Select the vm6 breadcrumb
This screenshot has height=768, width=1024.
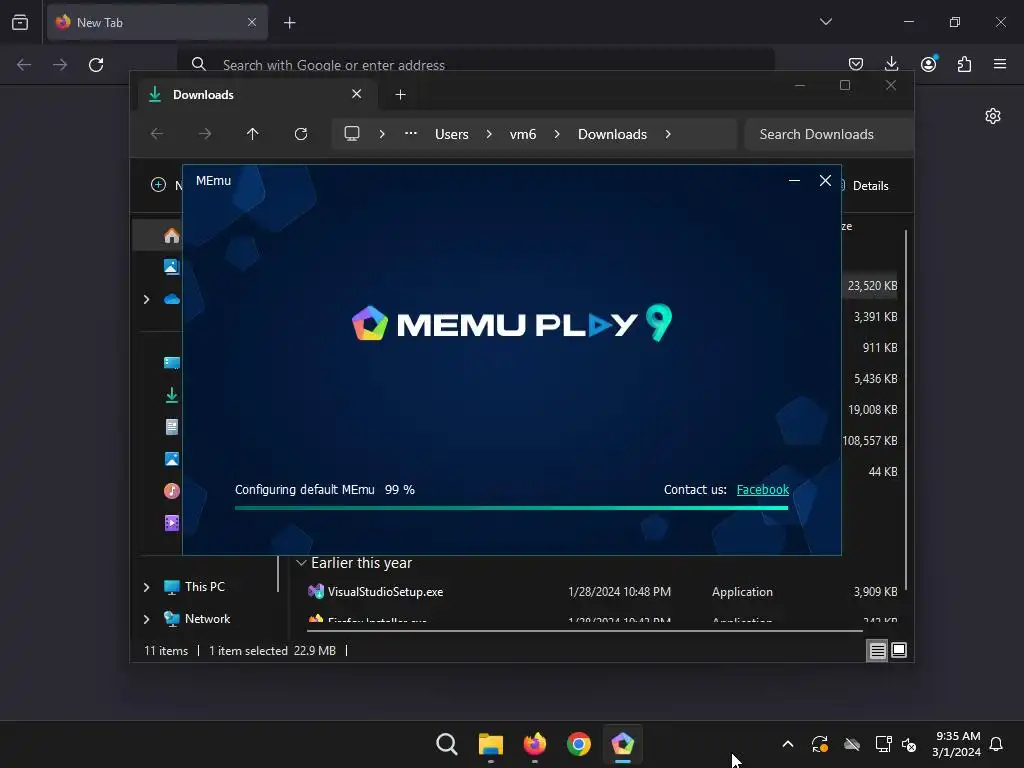[522, 134]
